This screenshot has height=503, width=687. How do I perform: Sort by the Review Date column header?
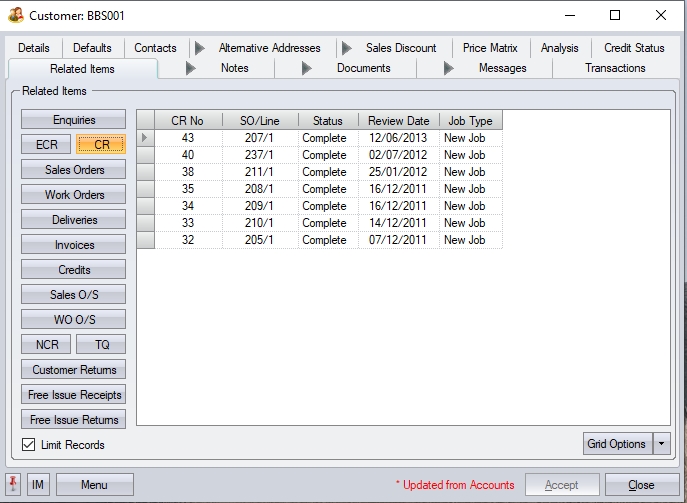398,121
